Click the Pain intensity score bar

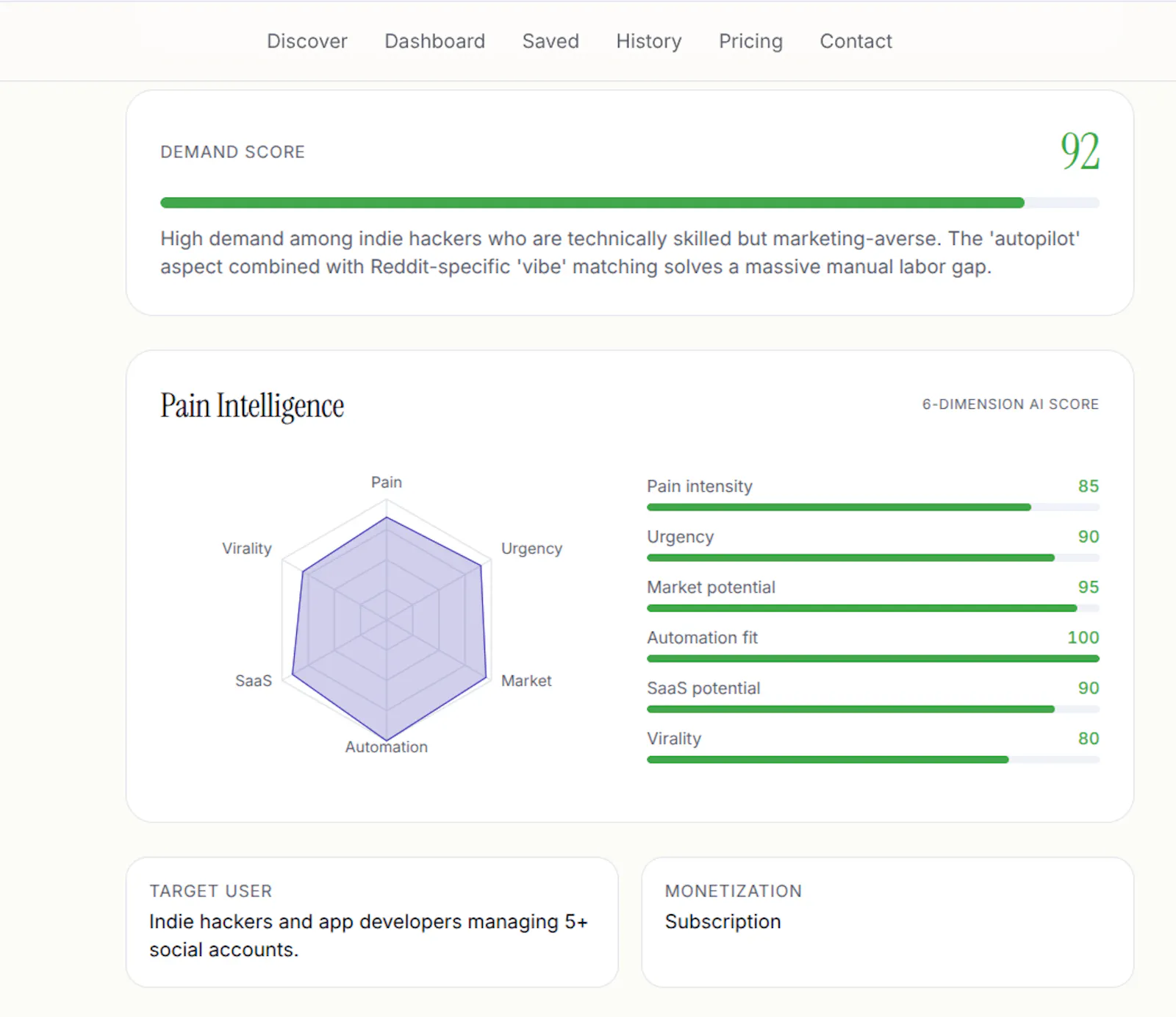coord(873,507)
